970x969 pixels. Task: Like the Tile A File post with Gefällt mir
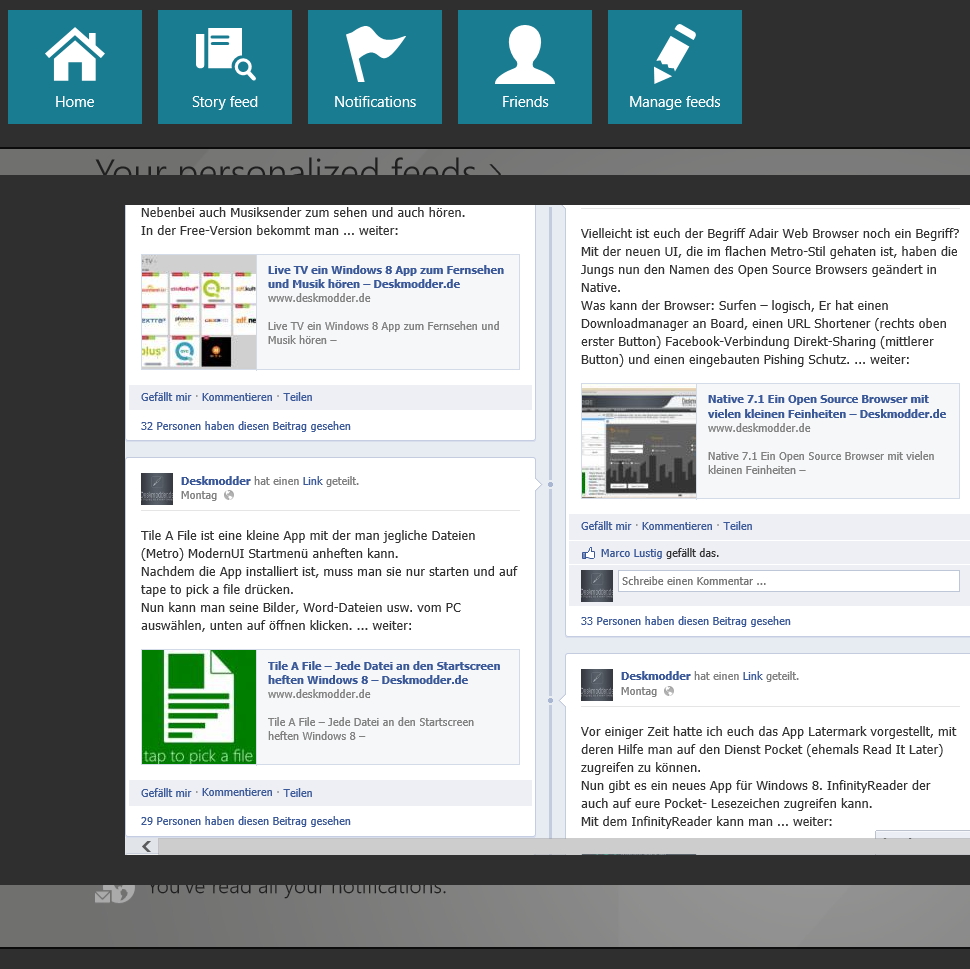tap(166, 793)
